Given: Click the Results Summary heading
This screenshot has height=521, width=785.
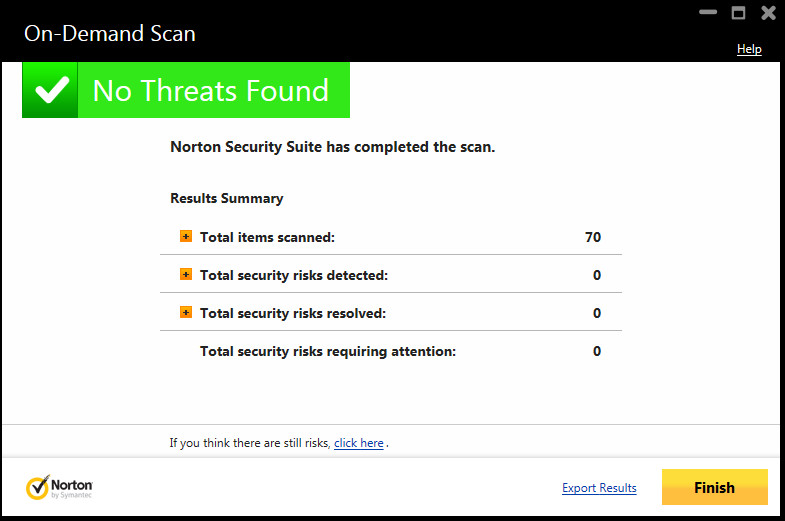Looking at the screenshot, I should (x=227, y=198).
